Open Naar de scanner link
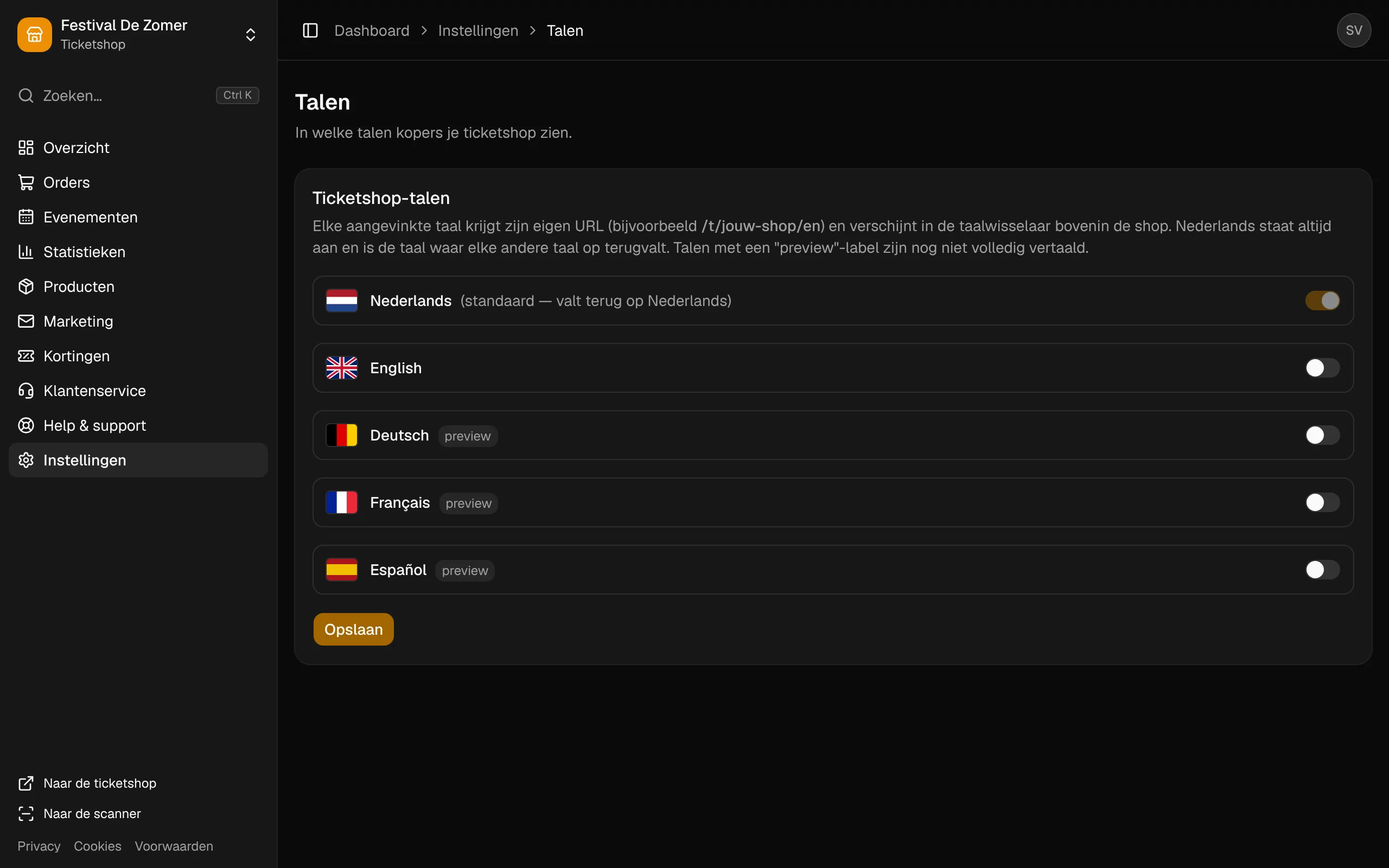The image size is (1389, 868). click(x=79, y=813)
